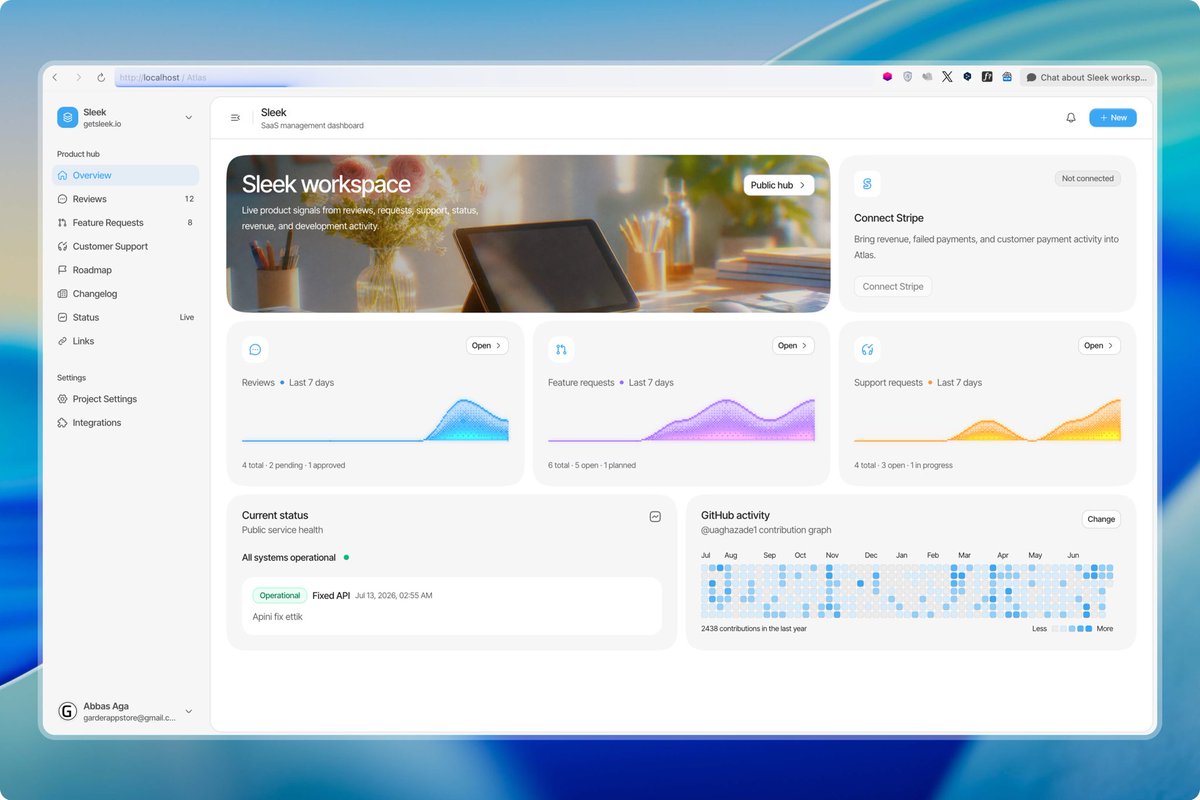Open Chat about Sleek workspace

pos(1087,77)
